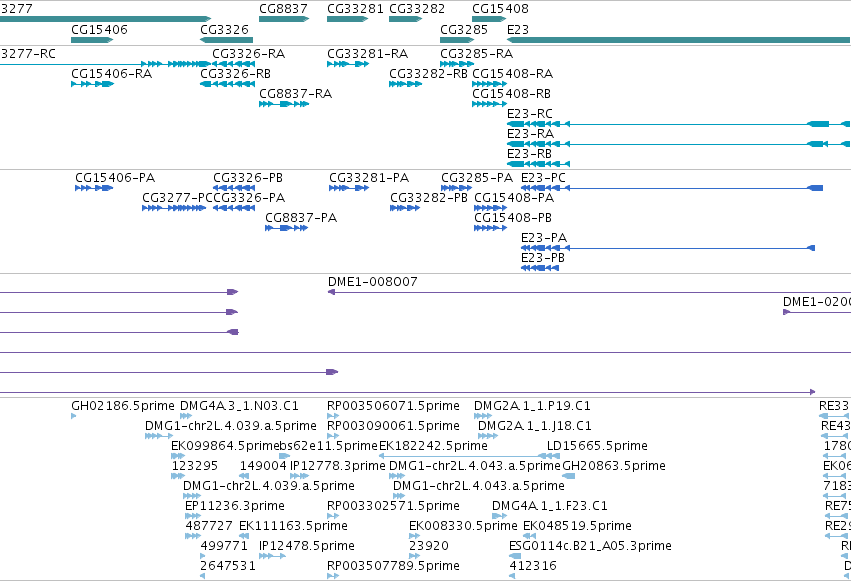This screenshot has width=851, height=581.
Task: Select EST IP12478.5prime
Action: (307, 546)
